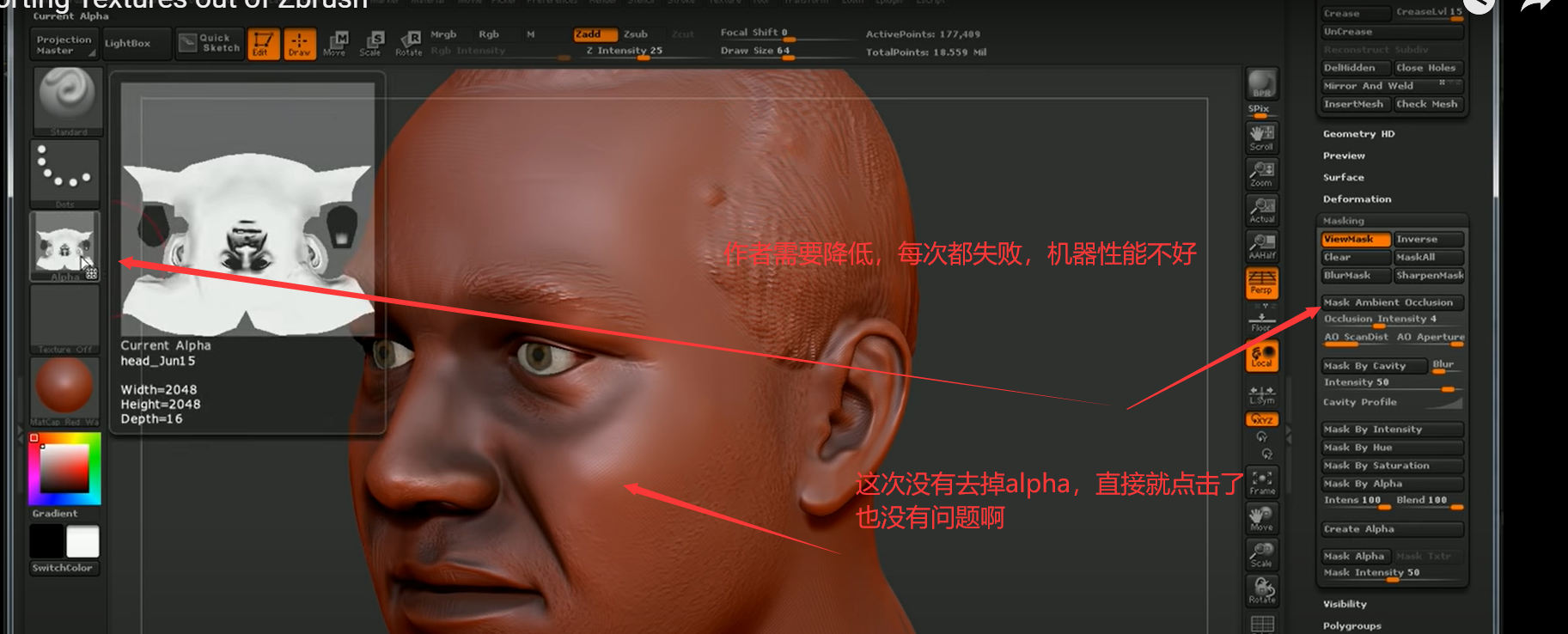Select the Scale tool in top shelf
This screenshot has width=1568, height=634.
(x=371, y=44)
